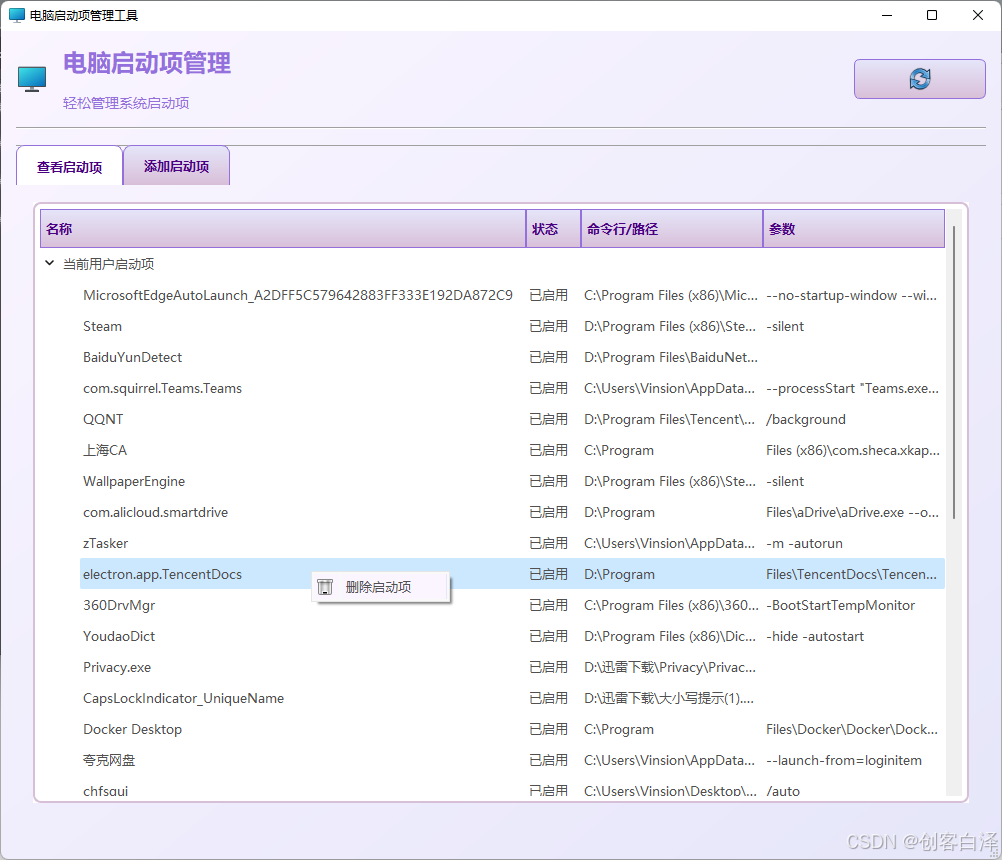
Task: Click the D:\Program Files\Tencent path cell
Action: pyautogui.click(x=669, y=419)
